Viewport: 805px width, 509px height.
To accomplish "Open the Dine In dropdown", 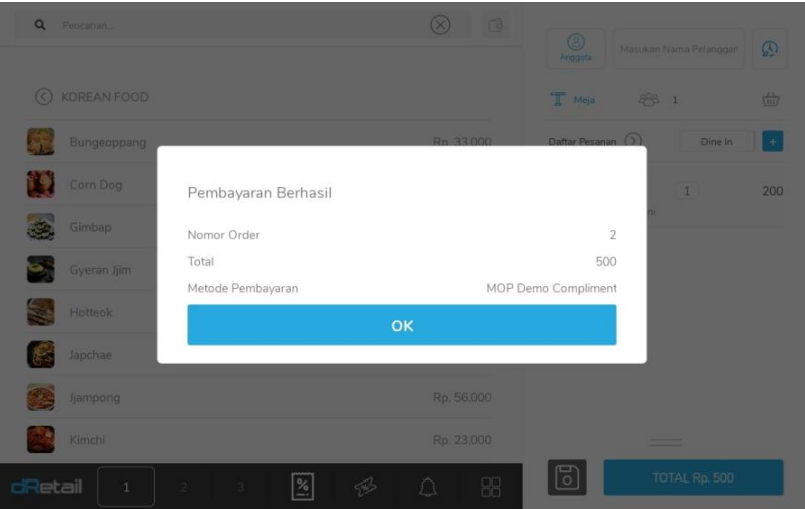I will click(x=717, y=141).
